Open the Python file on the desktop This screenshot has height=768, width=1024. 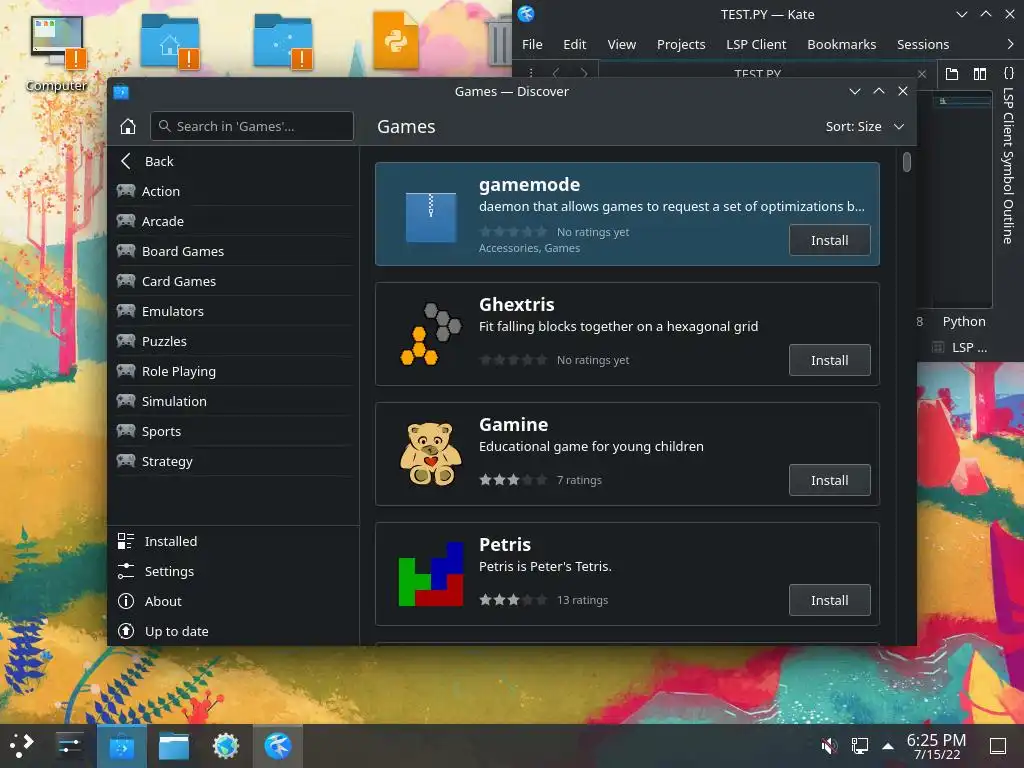pyautogui.click(x=396, y=40)
